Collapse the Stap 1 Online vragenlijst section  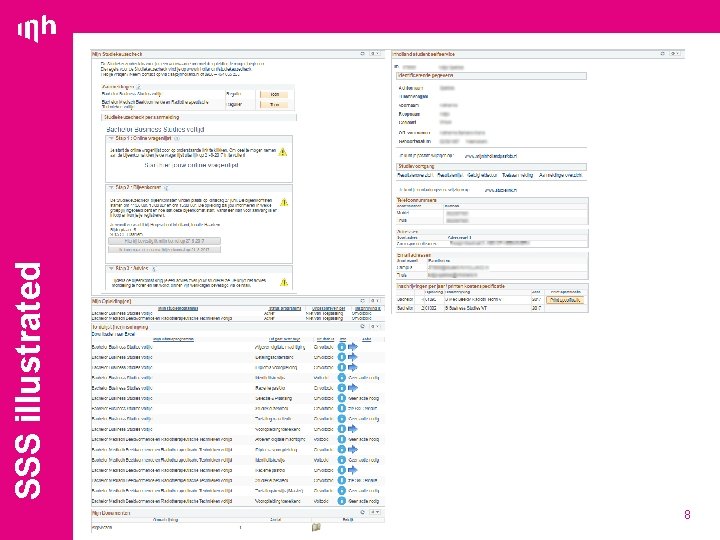point(111,138)
